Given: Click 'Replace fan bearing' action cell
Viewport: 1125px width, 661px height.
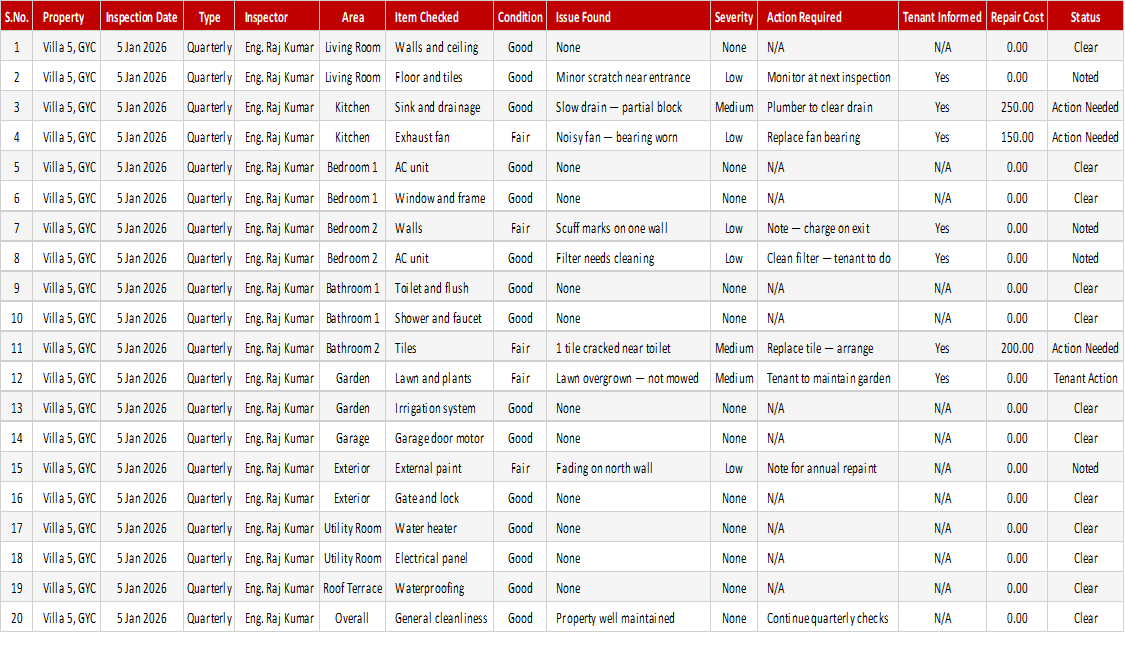Looking at the screenshot, I should 827,137.
